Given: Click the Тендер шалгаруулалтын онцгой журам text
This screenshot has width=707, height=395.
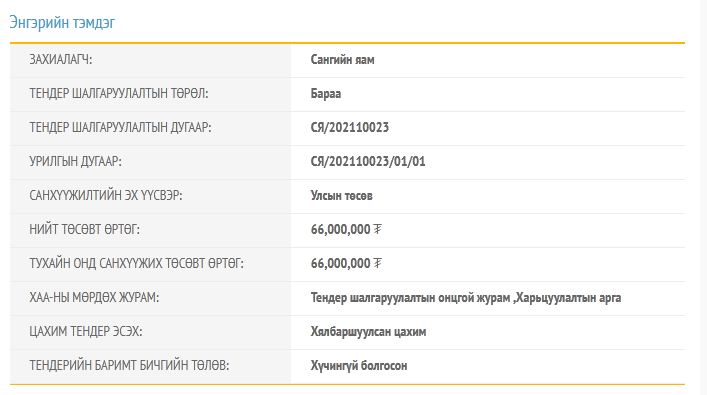Looking at the screenshot, I should (410, 298).
